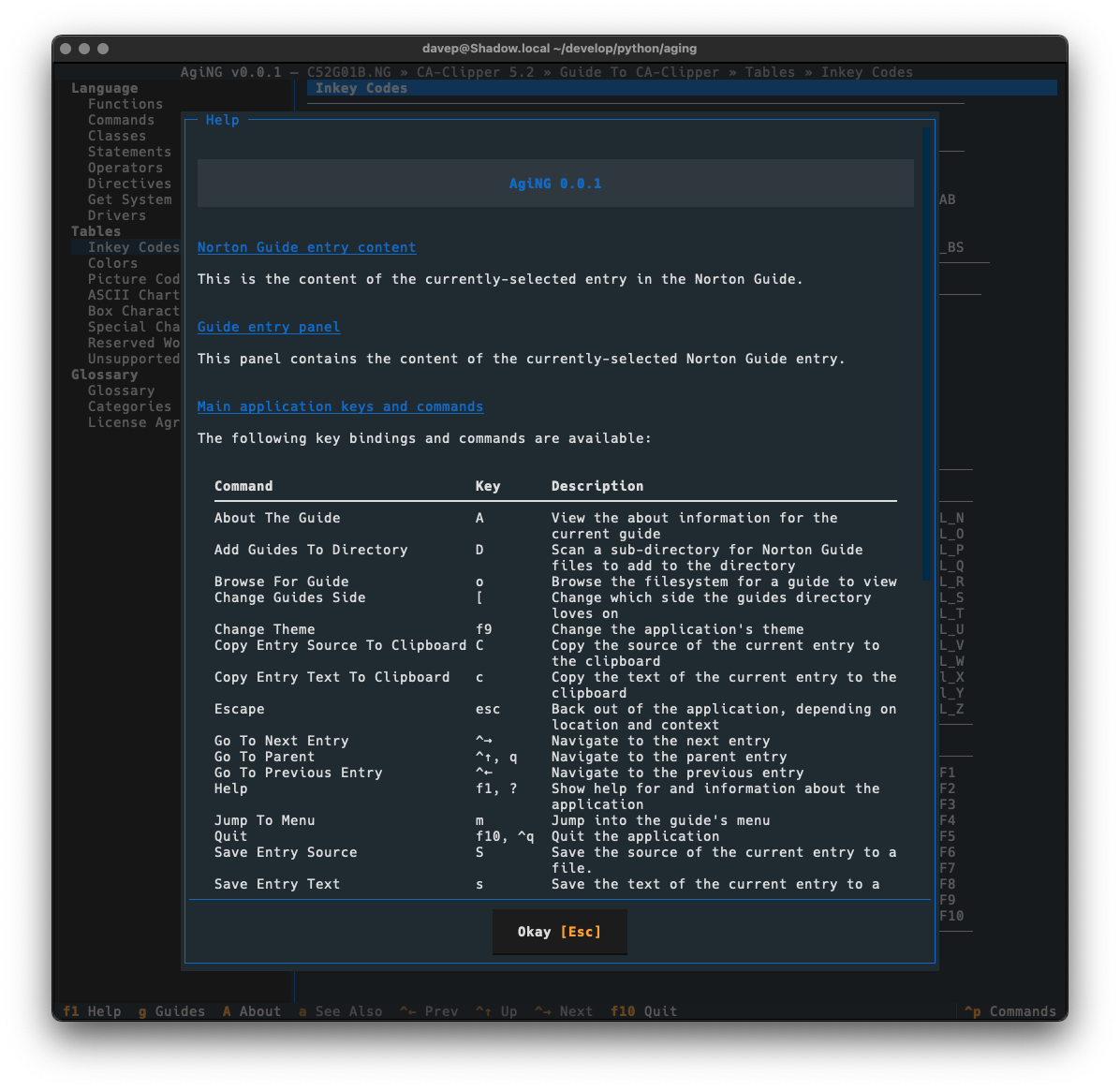1120x1090 pixels.
Task: Select Inkey Codes under Tables
Action: pyautogui.click(x=125, y=247)
